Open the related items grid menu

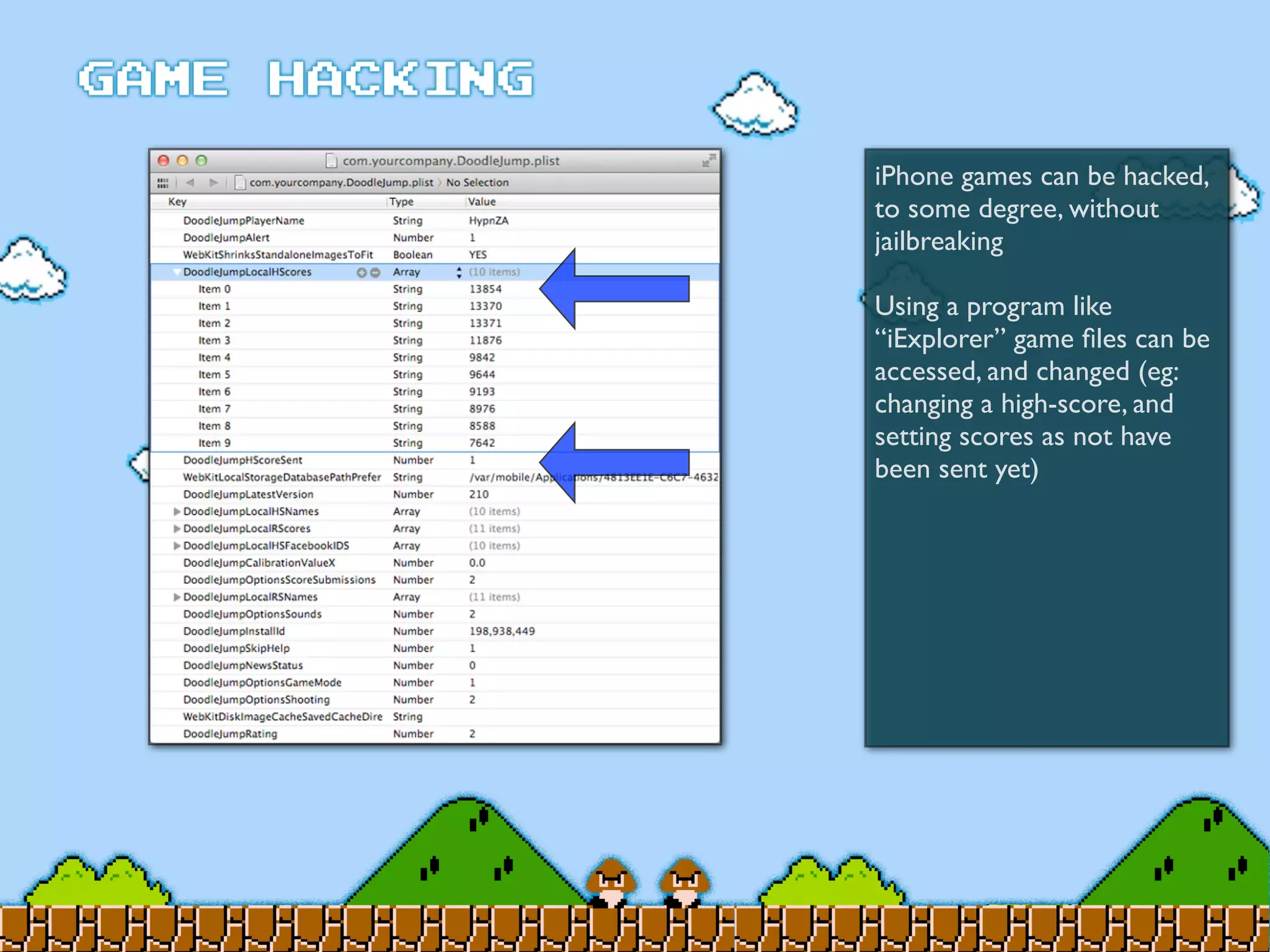coord(162,183)
